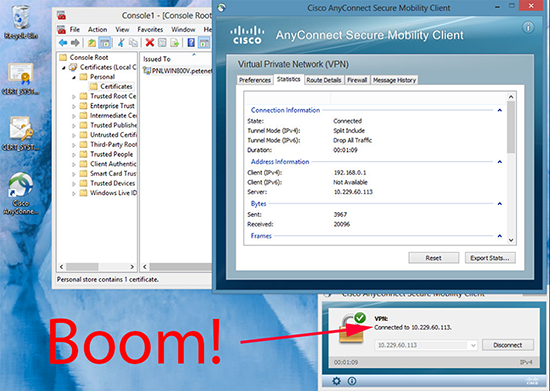Click the tree pane scroll right arrow
The image size is (550, 391).
132,267
